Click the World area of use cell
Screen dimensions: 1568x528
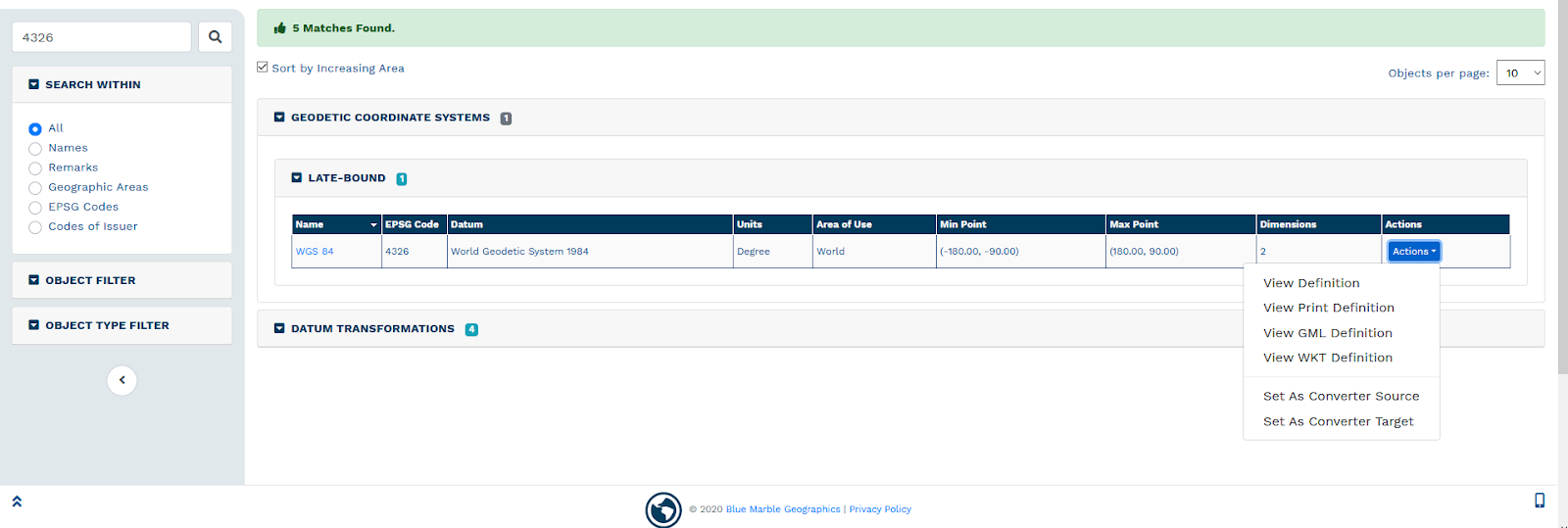point(874,252)
